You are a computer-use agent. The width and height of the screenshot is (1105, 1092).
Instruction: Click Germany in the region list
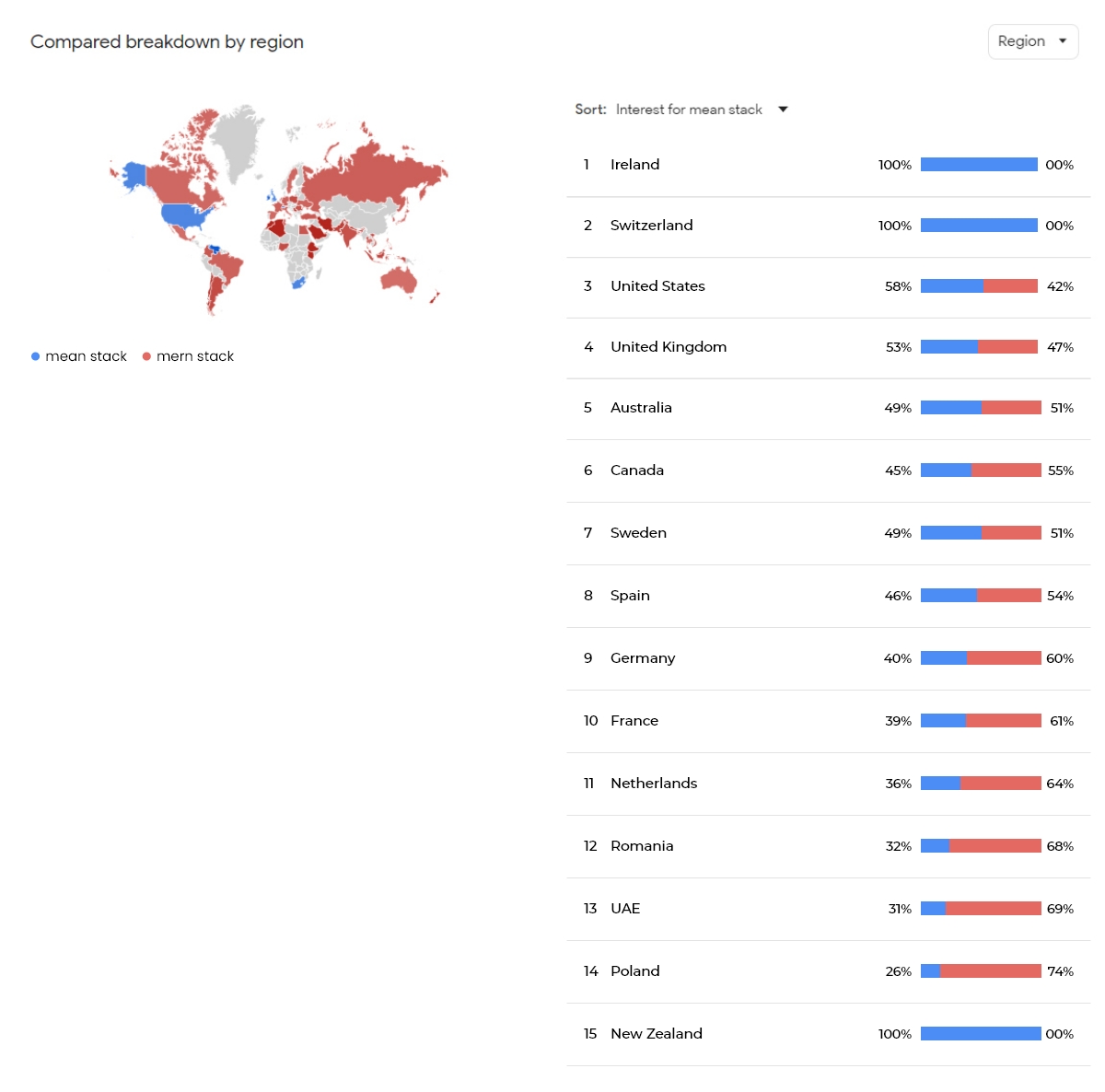click(643, 658)
